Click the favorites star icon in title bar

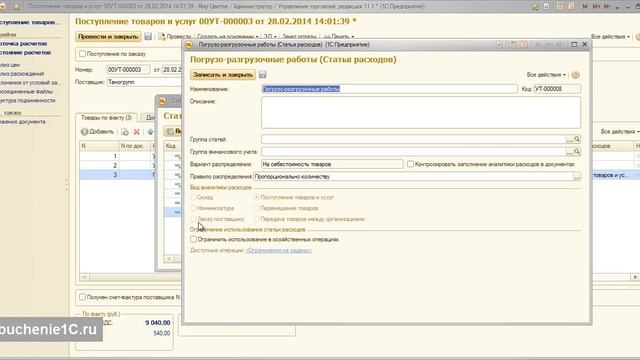(x=17, y=7)
